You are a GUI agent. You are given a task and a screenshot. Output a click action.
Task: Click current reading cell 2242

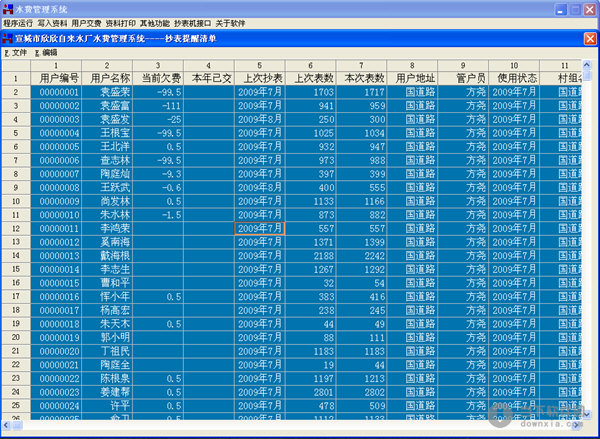point(362,256)
